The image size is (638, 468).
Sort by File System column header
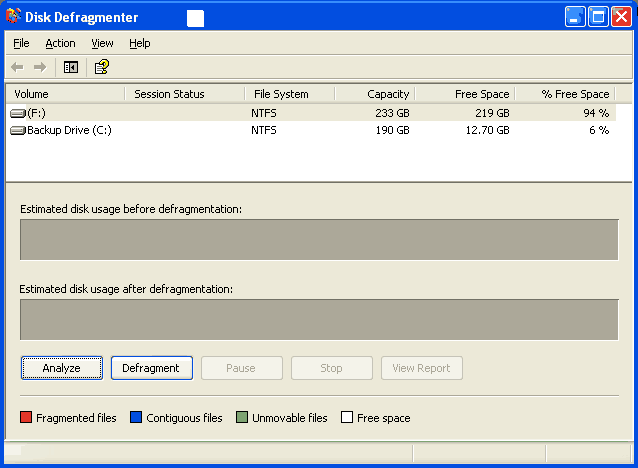point(290,94)
